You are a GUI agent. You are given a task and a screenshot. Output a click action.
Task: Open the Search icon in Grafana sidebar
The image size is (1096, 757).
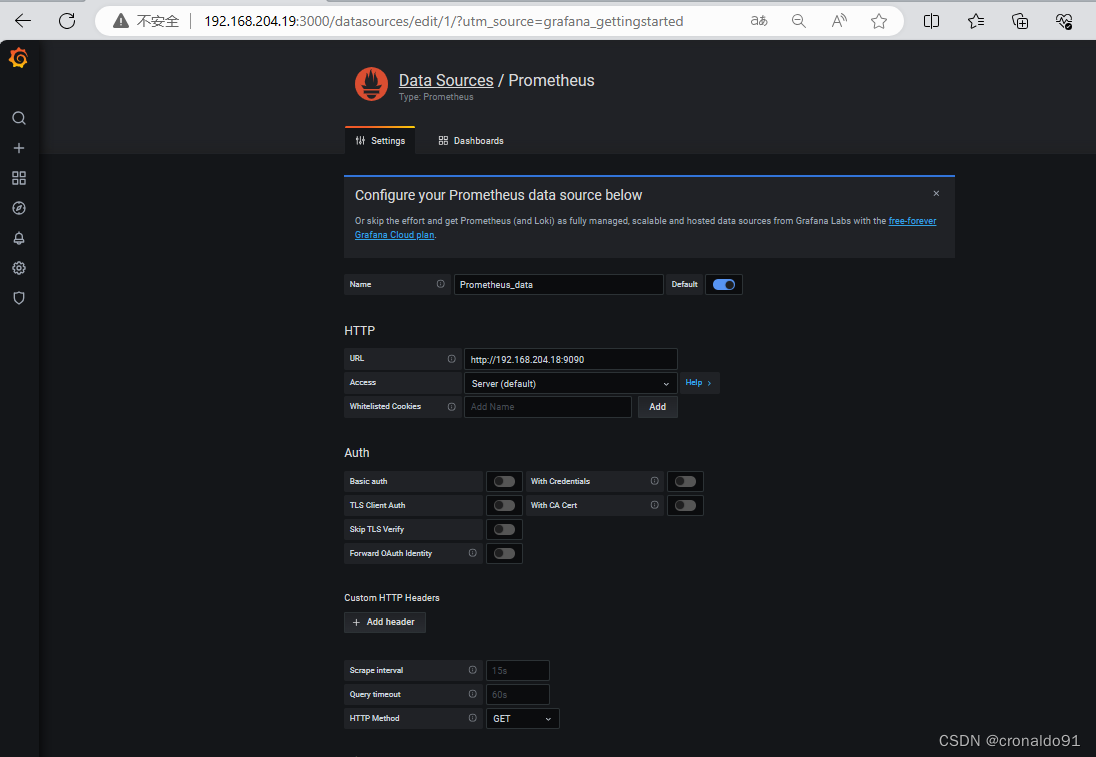tap(19, 118)
